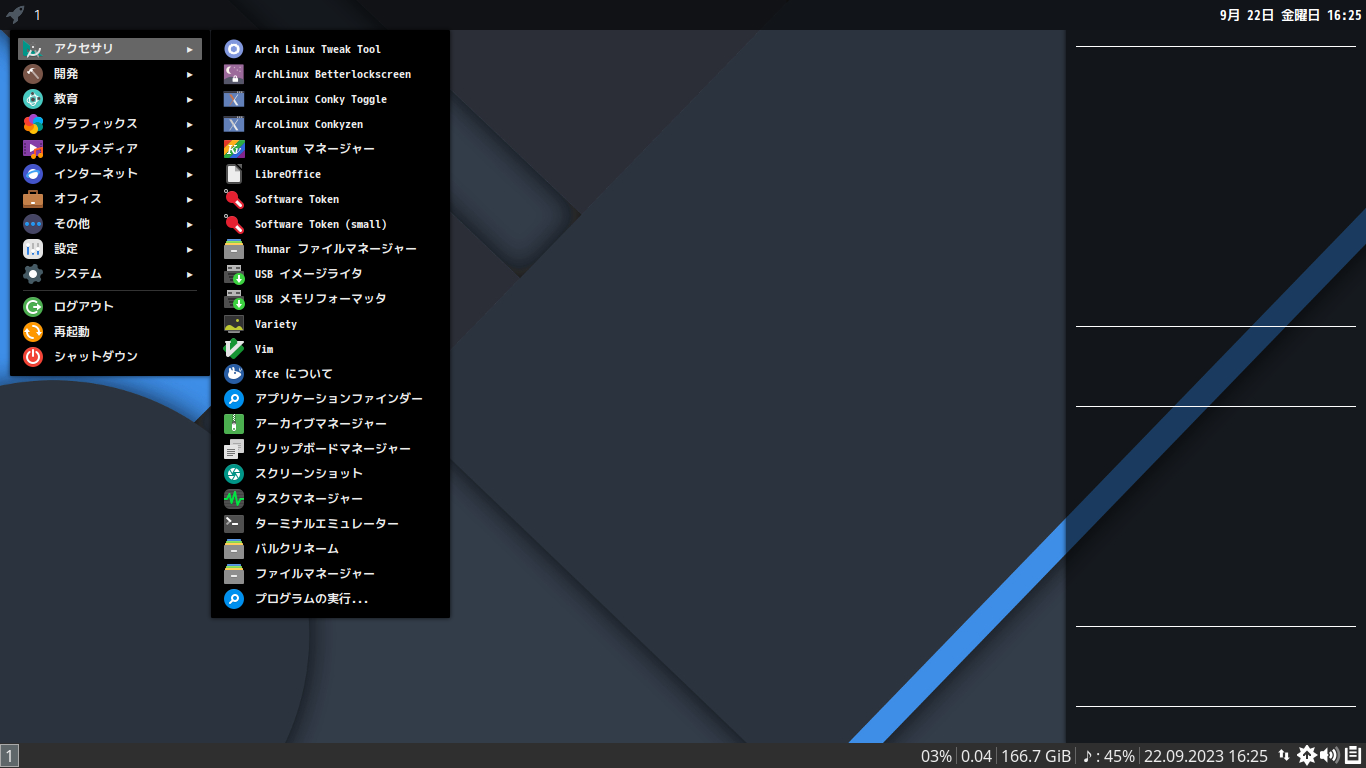Viewport: 1366px width, 768px height.
Task: Open the オフィス briefcase icon
Action: pos(33,199)
